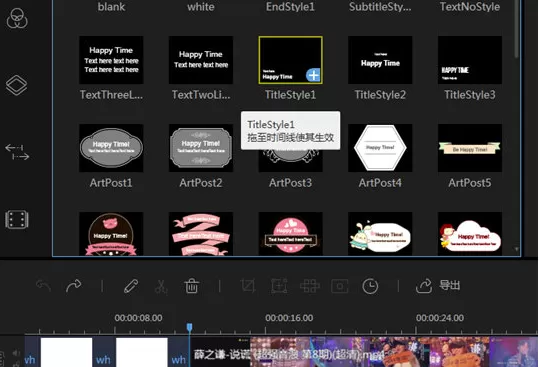Click the 00:00:16.00 timeline ruler mark
The width and height of the screenshot is (539, 367).
coord(289,318)
